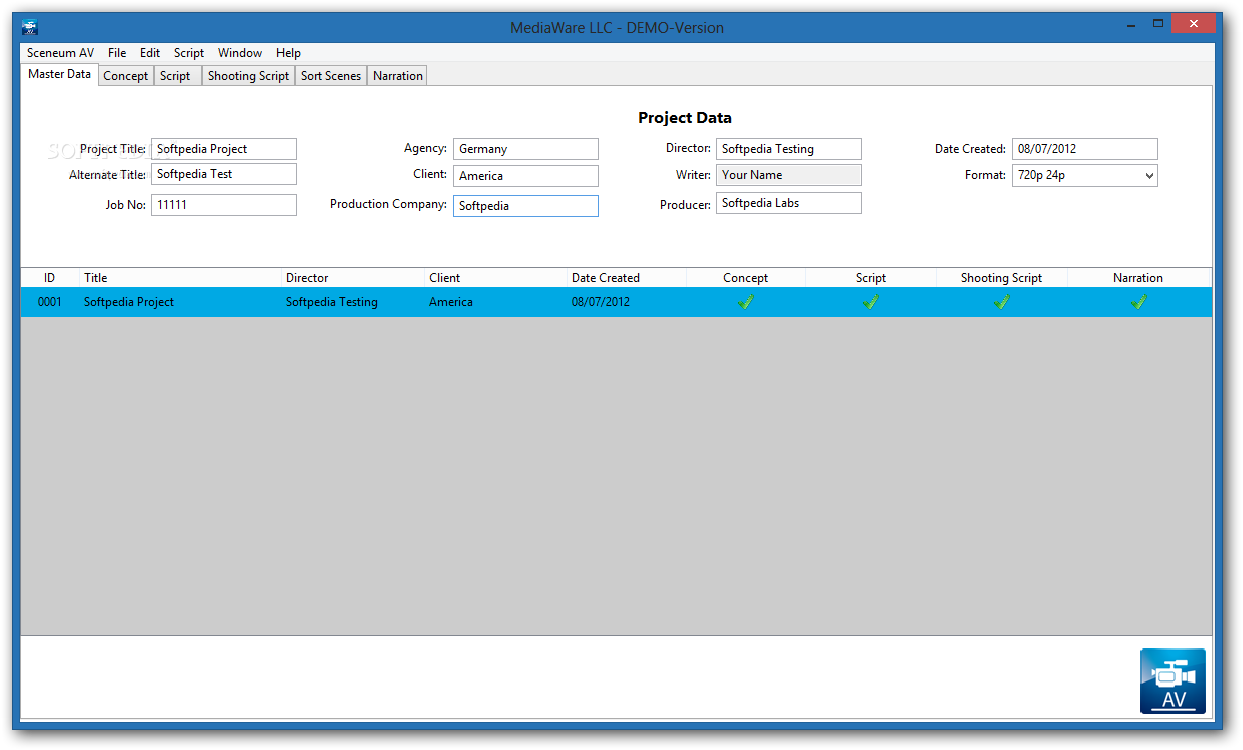
Task: Minimize the MediaWare window
Action: point(1129,24)
